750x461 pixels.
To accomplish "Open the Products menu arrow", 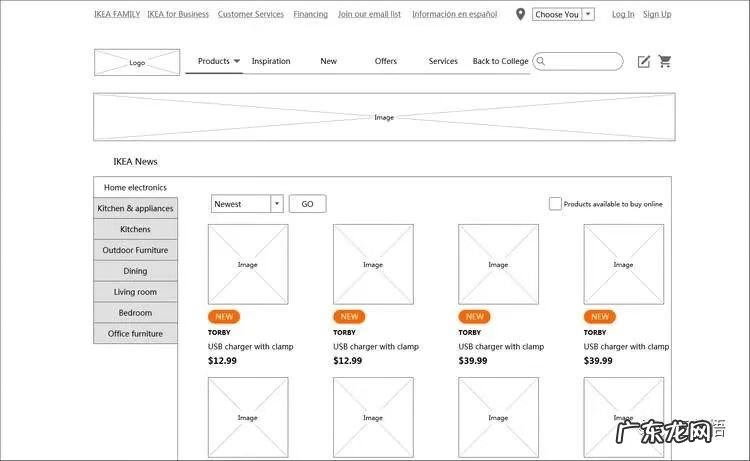I will pos(237,61).
